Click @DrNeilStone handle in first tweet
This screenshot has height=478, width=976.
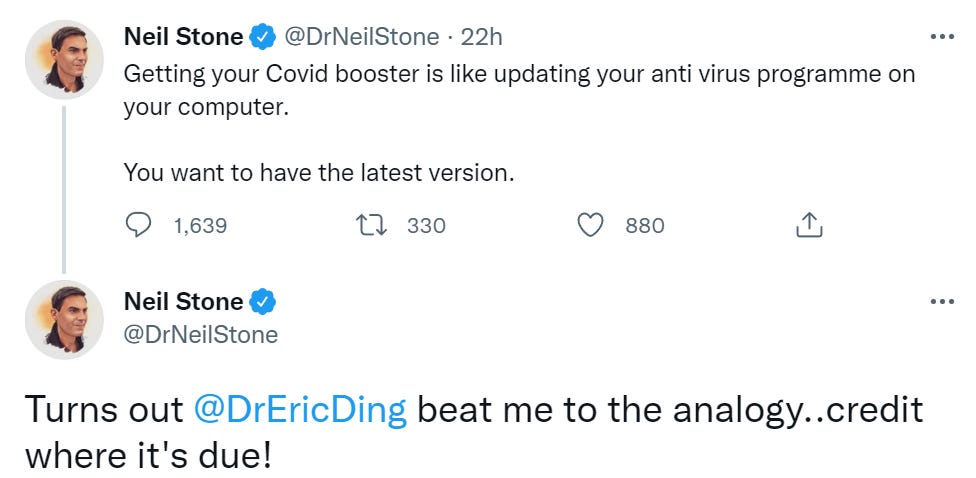(362, 38)
